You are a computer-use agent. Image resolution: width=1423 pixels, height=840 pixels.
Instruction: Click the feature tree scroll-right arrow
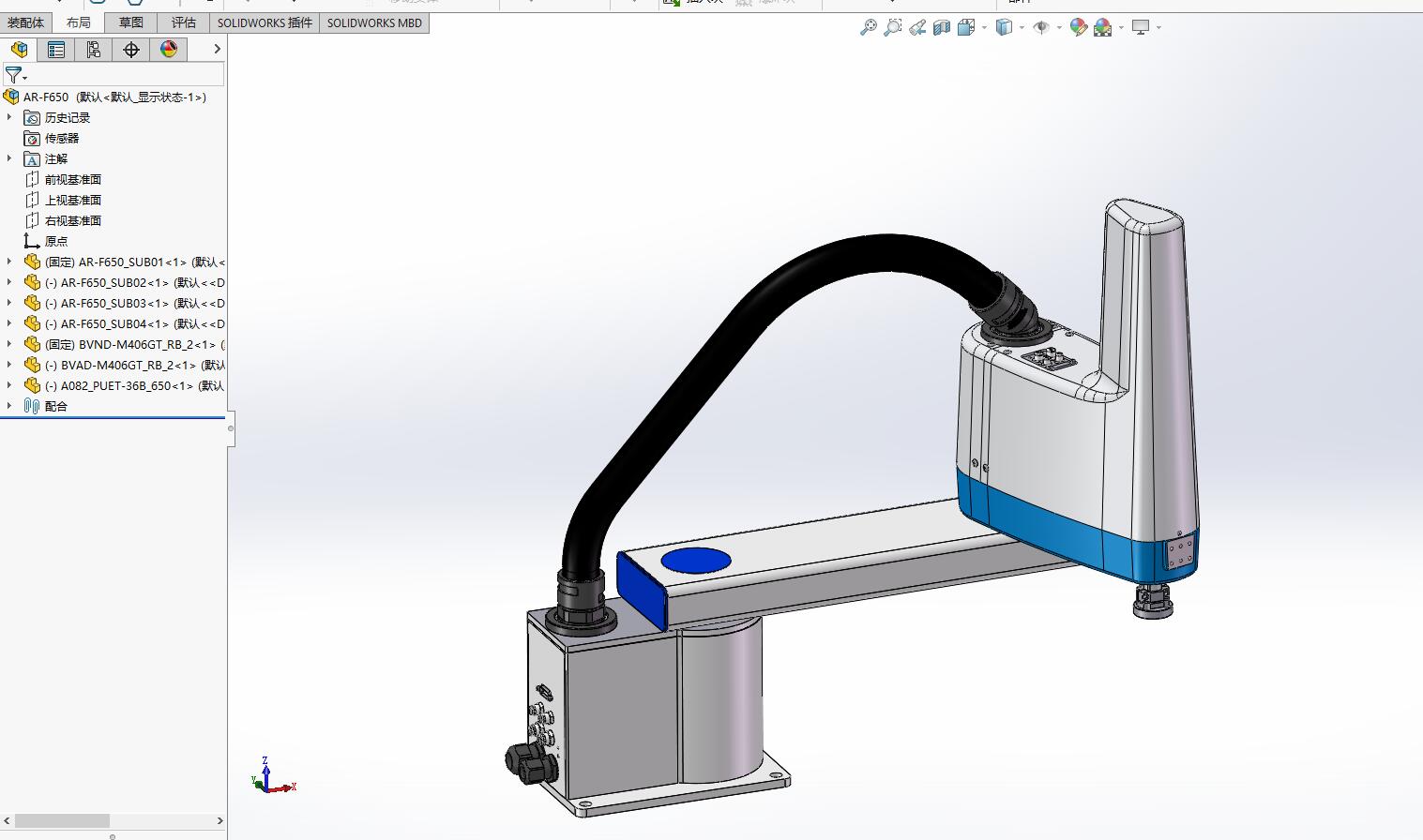point(220,820)
